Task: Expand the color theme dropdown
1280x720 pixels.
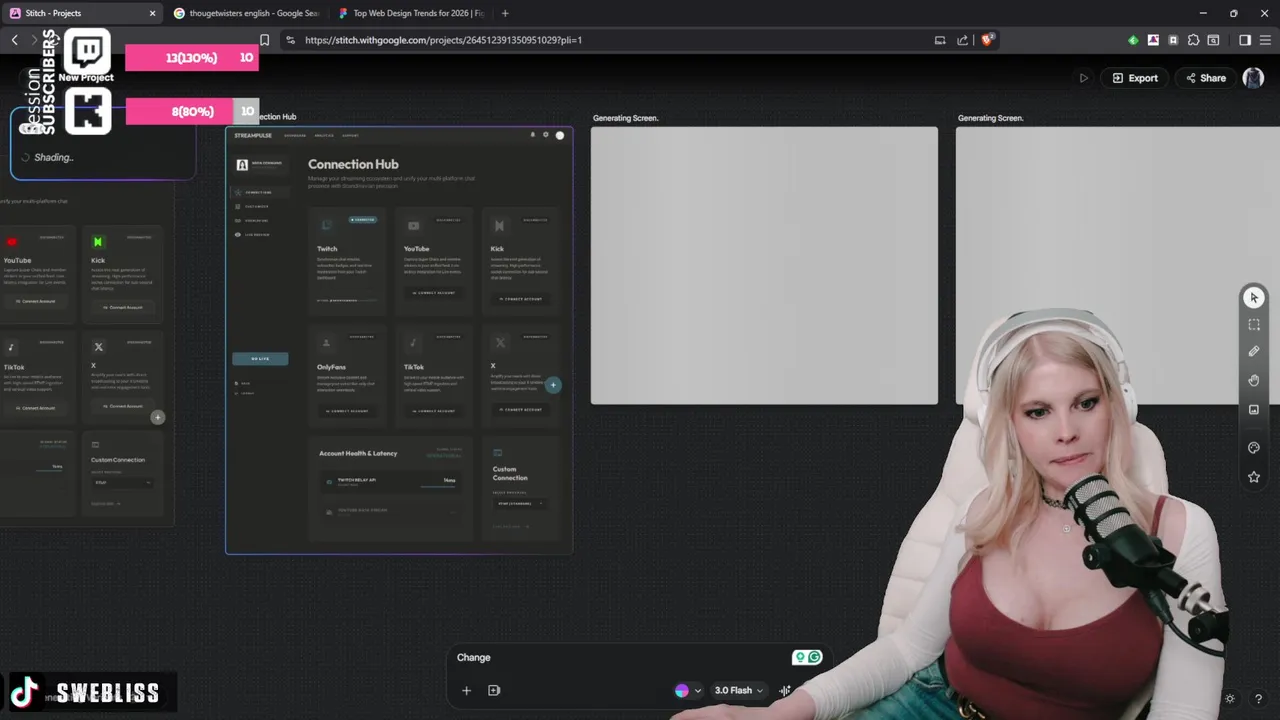Action: 688,690
